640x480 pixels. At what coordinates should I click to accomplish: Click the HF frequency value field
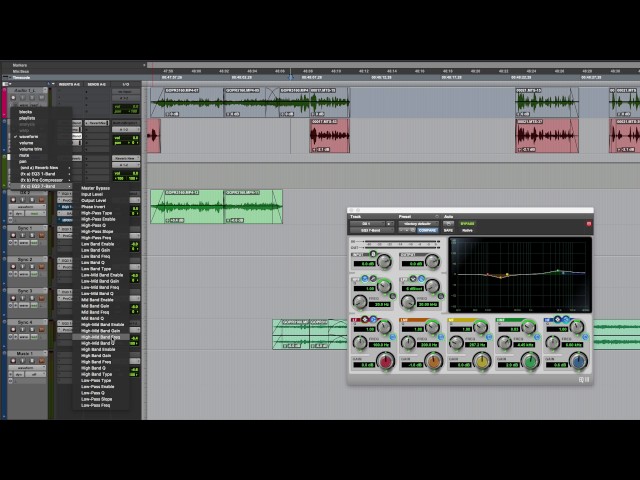tap(573, 345)
